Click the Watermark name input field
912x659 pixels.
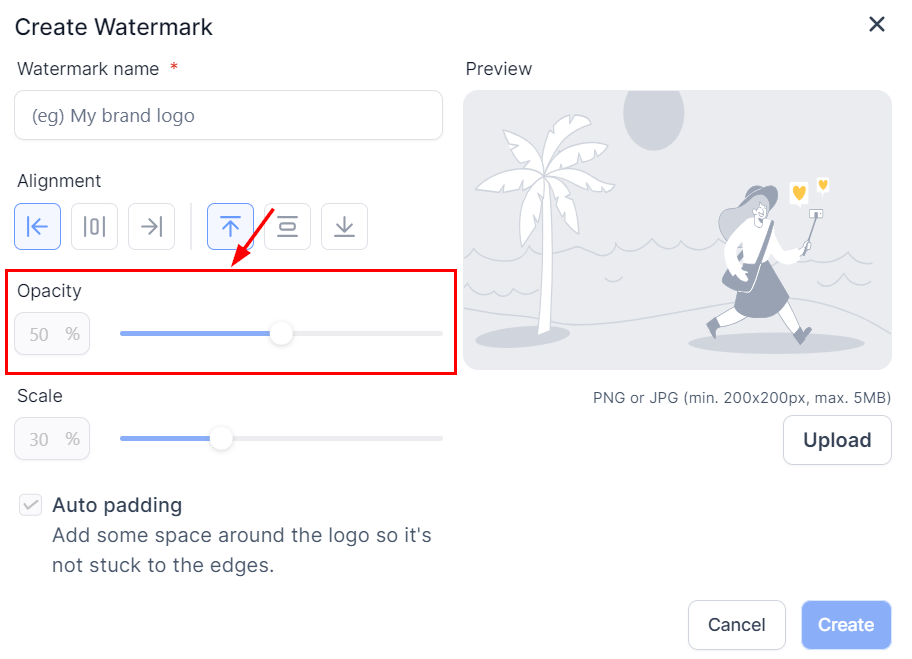click(x=228, y=116)
